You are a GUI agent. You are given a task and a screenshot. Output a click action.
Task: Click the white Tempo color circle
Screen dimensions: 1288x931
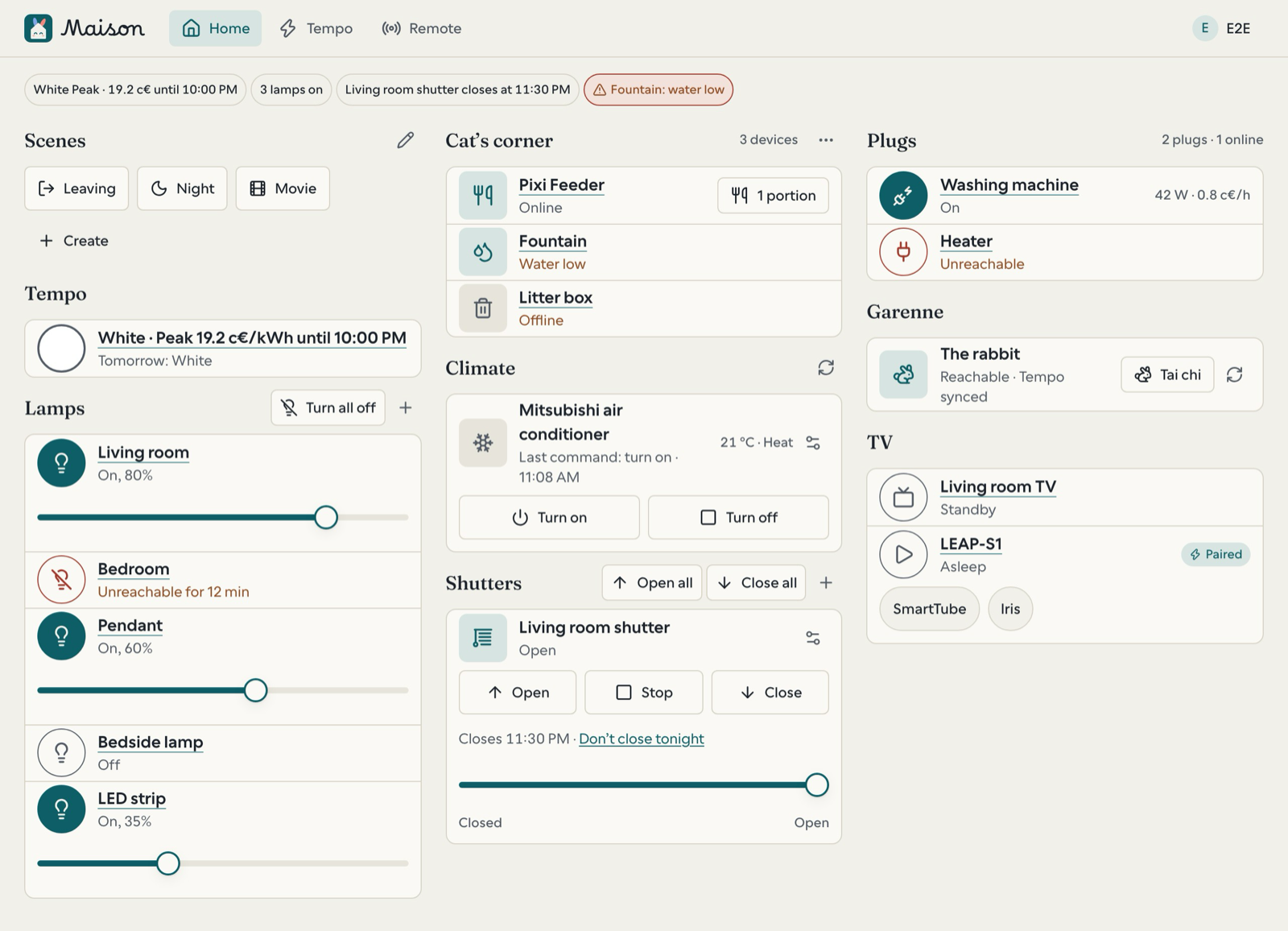tap(61, 349)
